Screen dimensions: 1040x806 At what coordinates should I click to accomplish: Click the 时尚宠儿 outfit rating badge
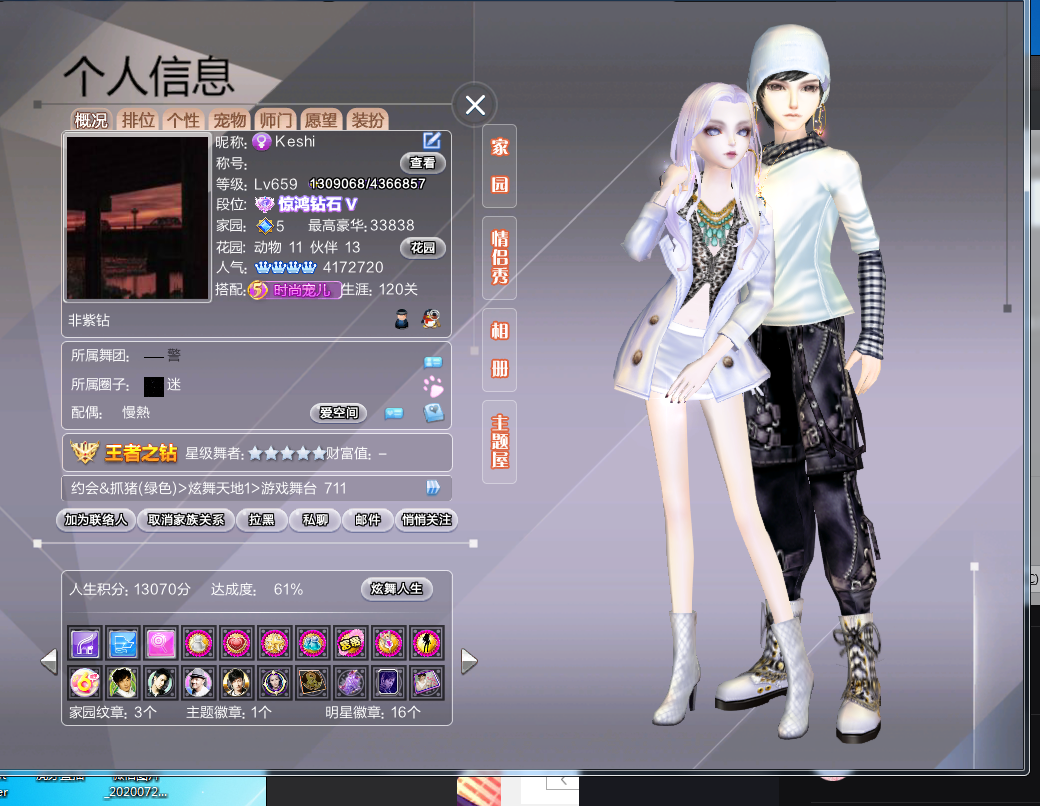[x=294, y=290]
